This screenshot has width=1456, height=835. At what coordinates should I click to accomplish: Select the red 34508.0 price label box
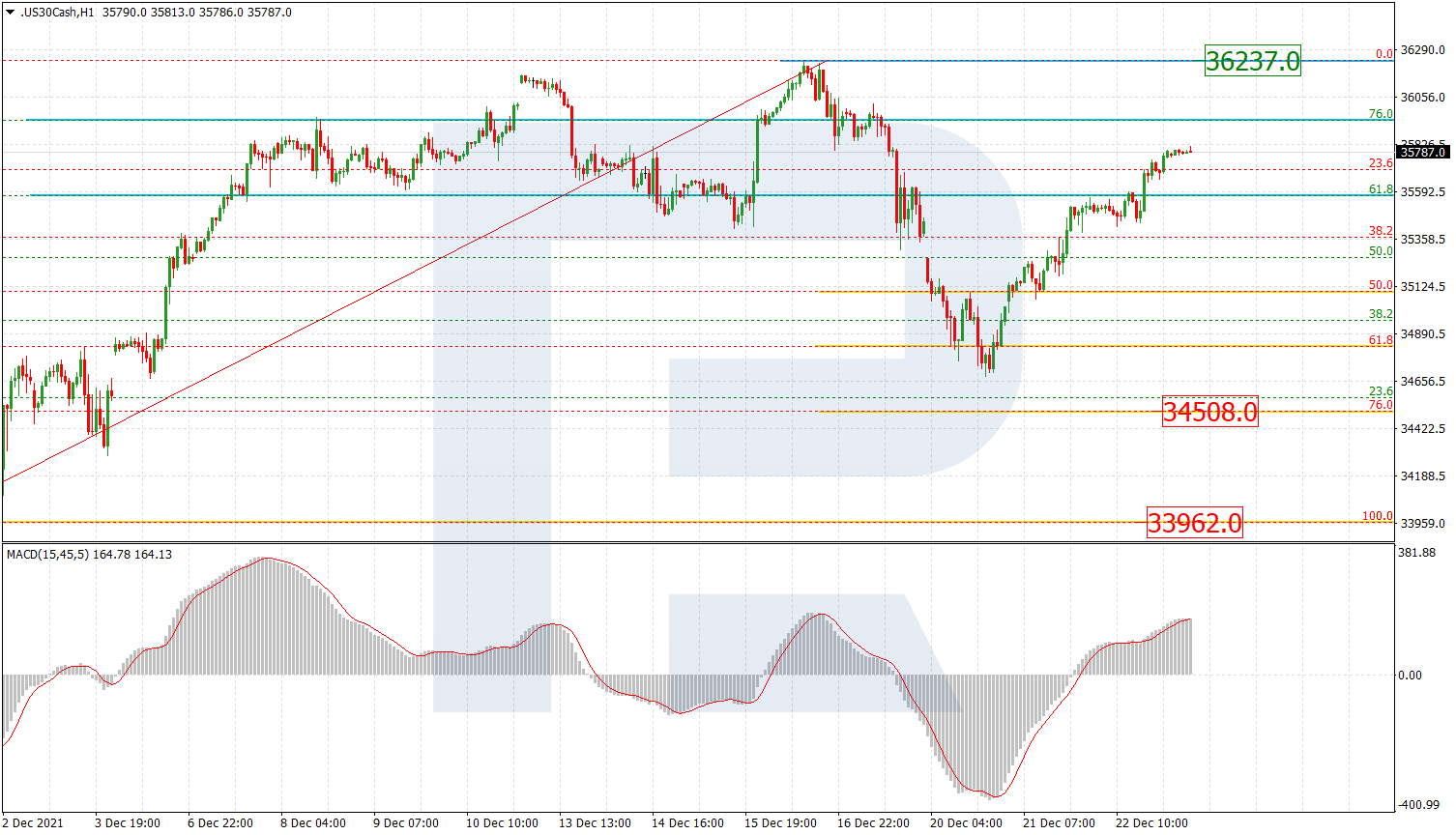point(1209,412)
